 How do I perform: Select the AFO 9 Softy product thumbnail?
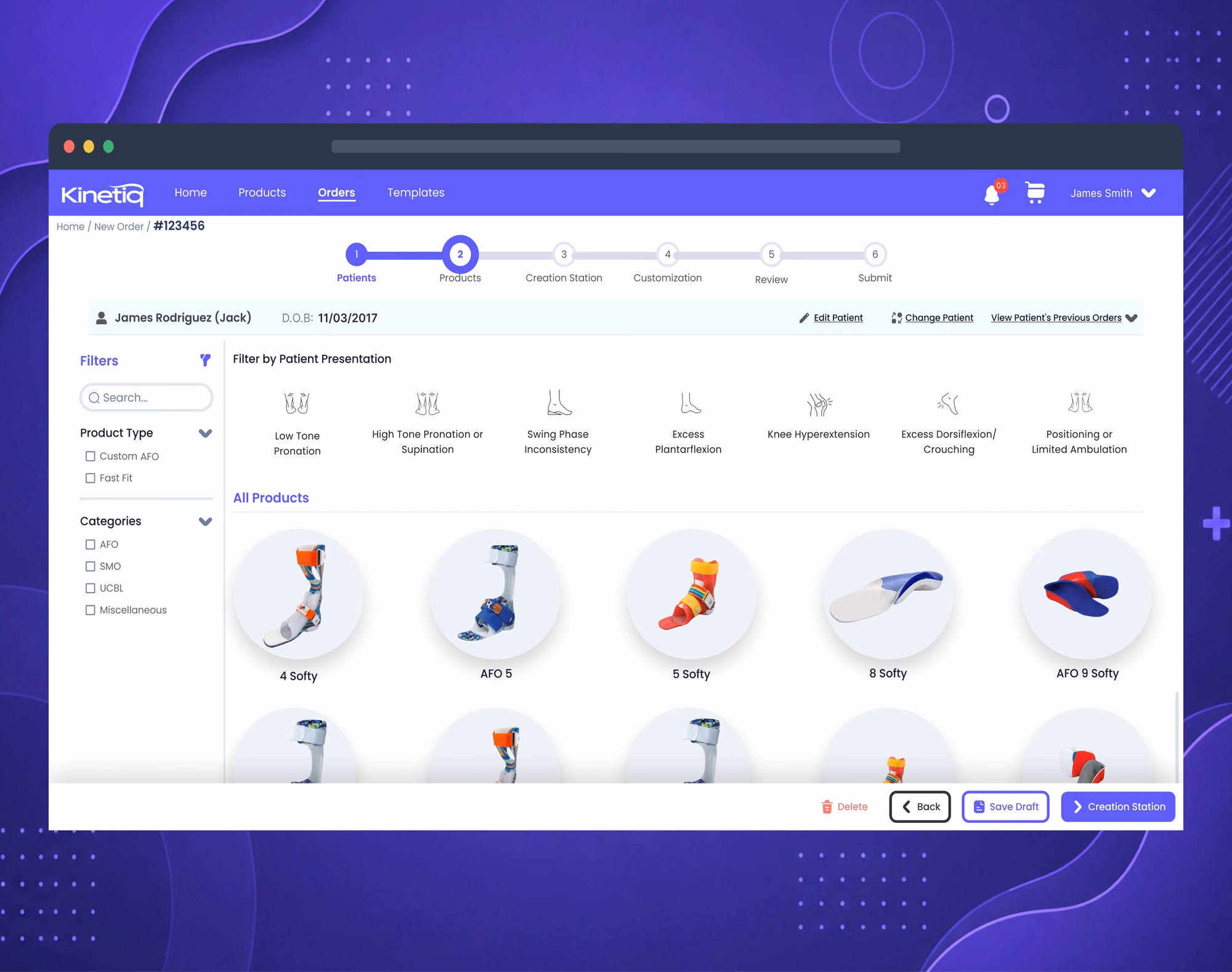pos(1087,594)
